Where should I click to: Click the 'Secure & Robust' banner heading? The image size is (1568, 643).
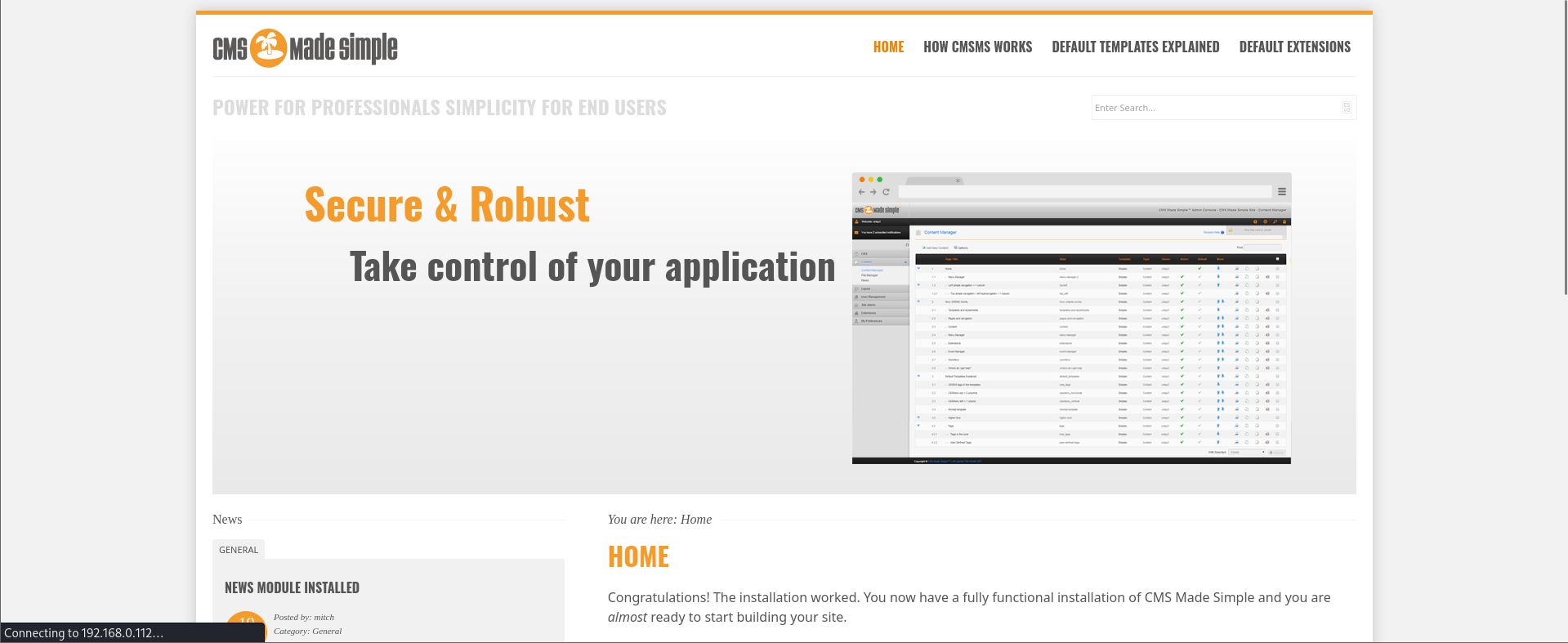(447, 204)
